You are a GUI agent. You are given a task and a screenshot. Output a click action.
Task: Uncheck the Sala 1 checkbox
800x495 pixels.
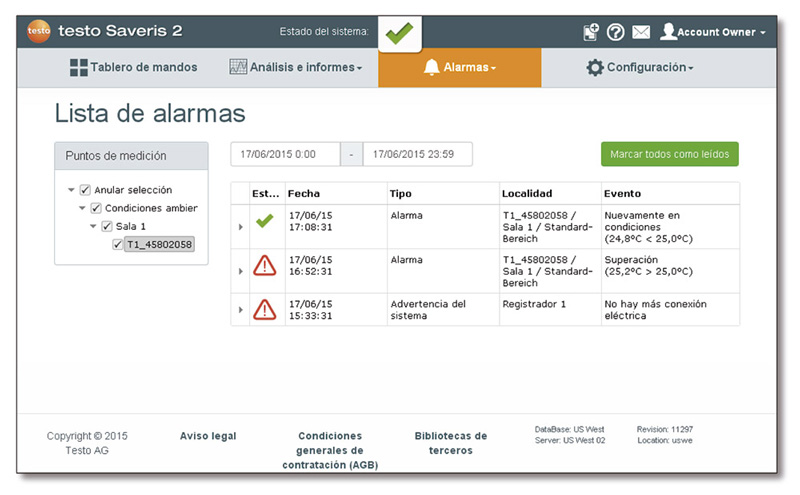(x=107, y=226)
